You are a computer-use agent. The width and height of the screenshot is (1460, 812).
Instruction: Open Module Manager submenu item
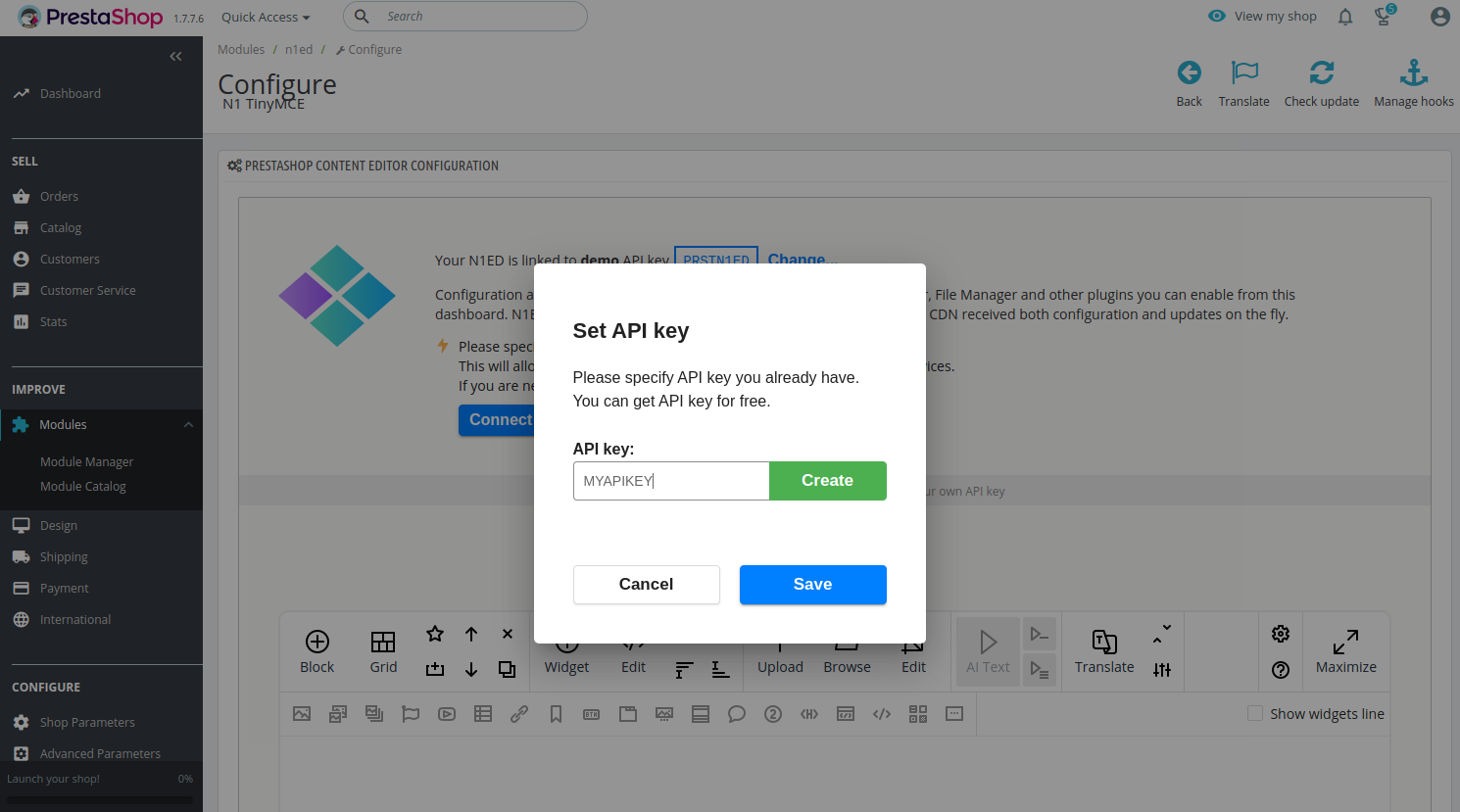[x=87, y=462]
